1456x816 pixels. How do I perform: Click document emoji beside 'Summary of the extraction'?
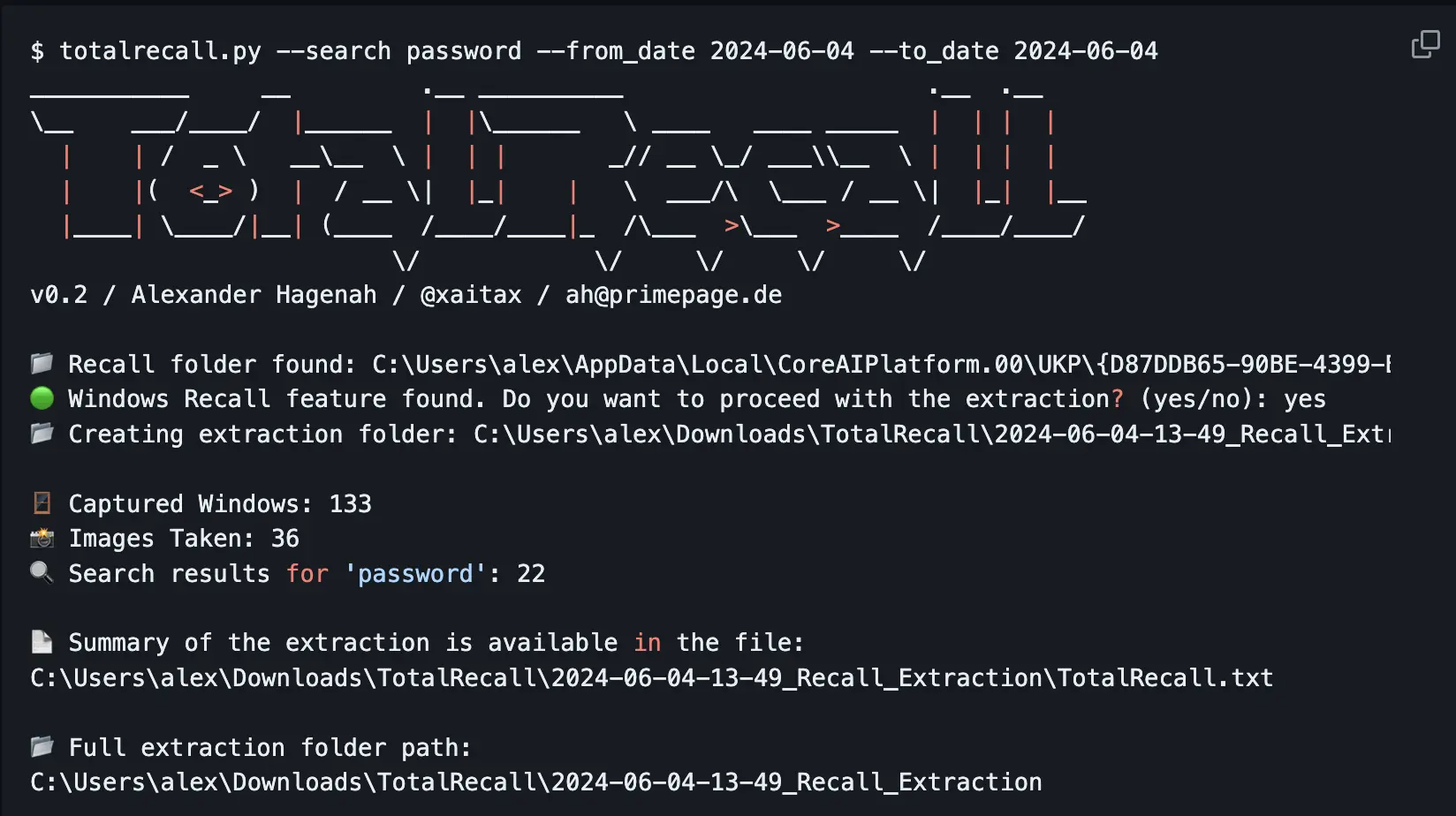point(42,642)
